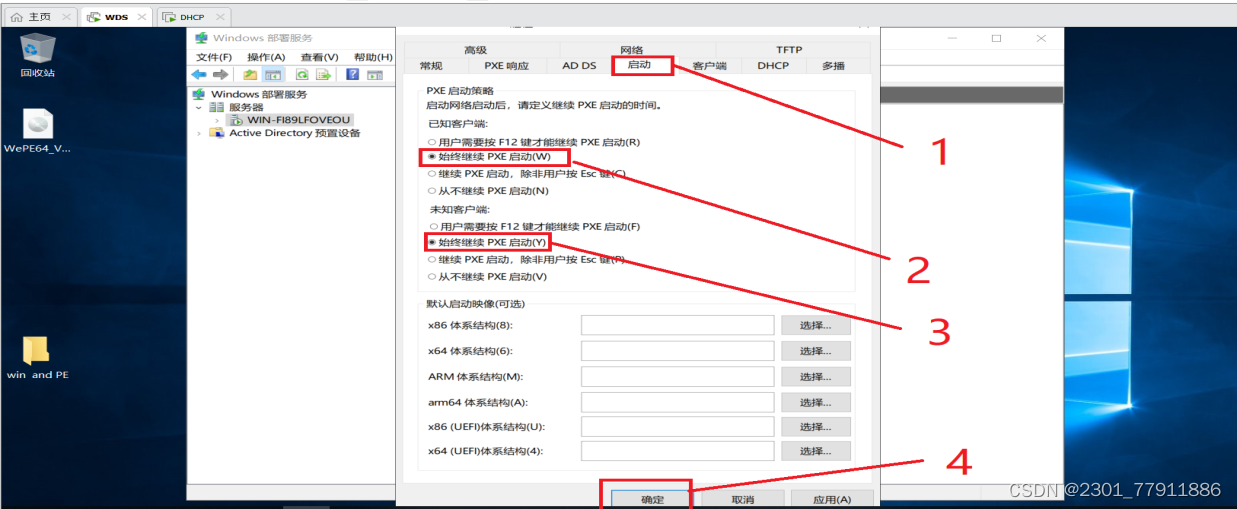1237x509 pixels.
Task: Expand Active Directory 预置设备 node
Action: pyautogui.click(x=199, y=133)
